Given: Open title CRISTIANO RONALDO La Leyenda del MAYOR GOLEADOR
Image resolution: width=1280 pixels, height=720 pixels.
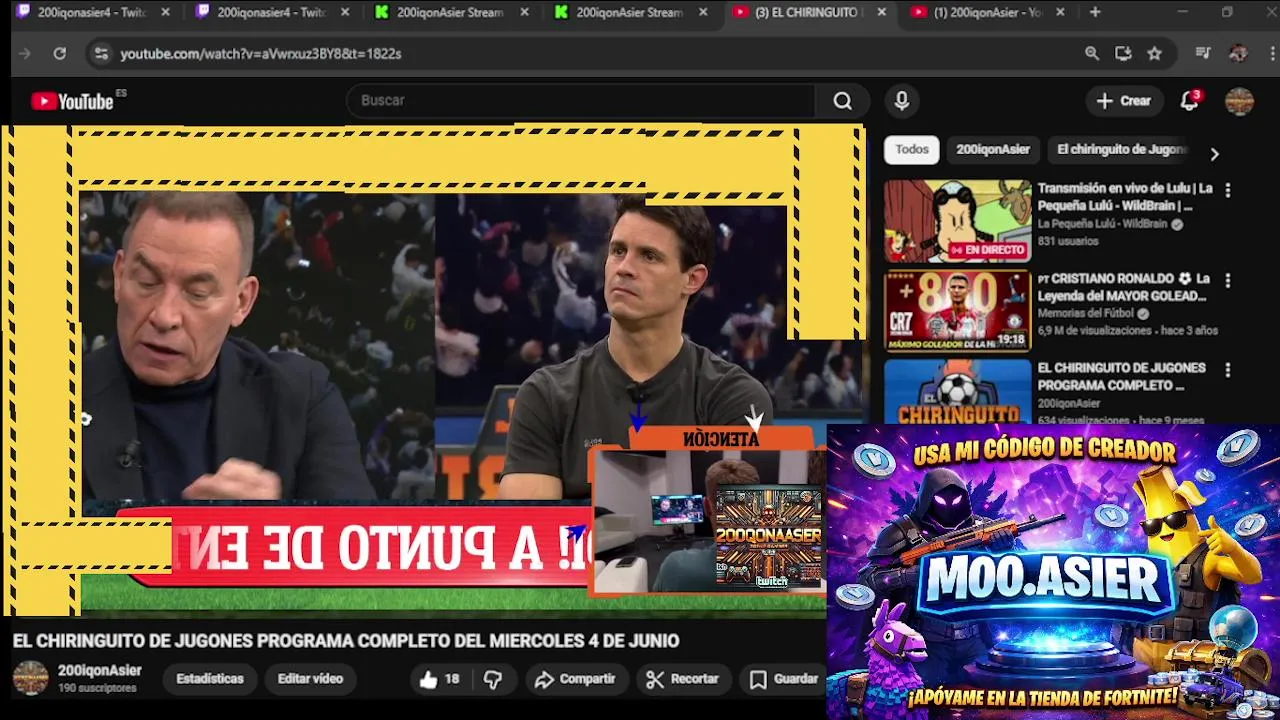Looking at the screenshot, I should coord(1125,287).
